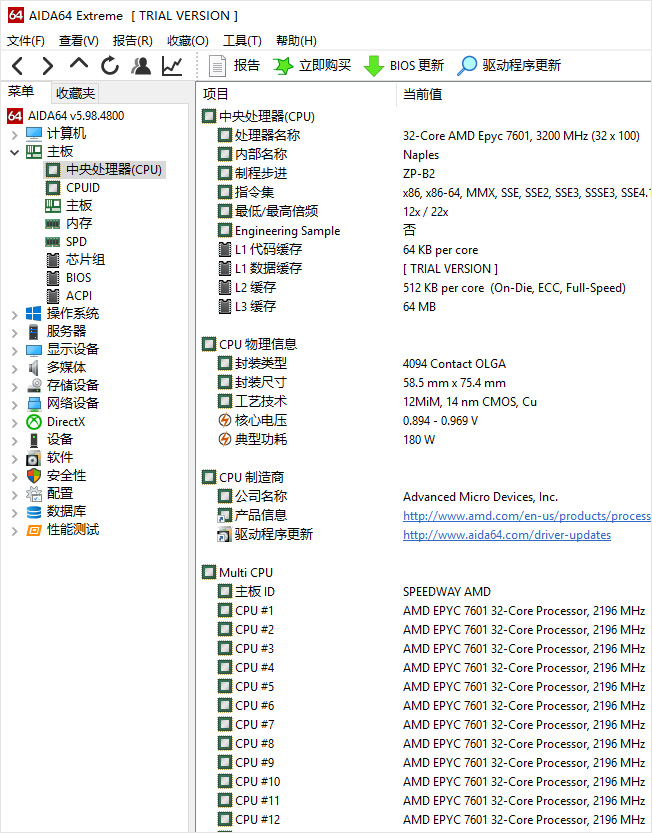Go up one level with the up arrow

79,64
